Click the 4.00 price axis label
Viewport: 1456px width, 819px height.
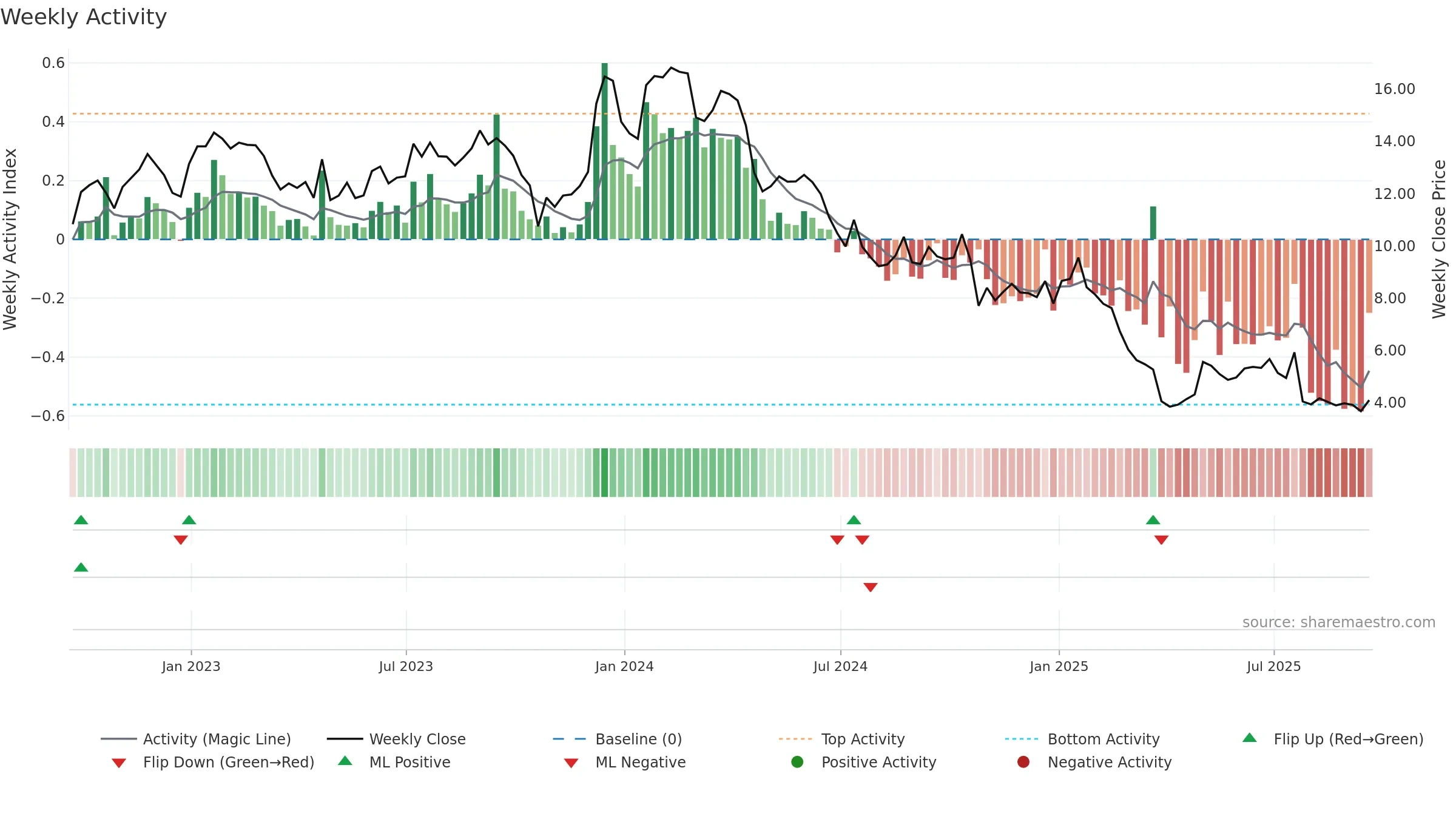coord(1390,403)
